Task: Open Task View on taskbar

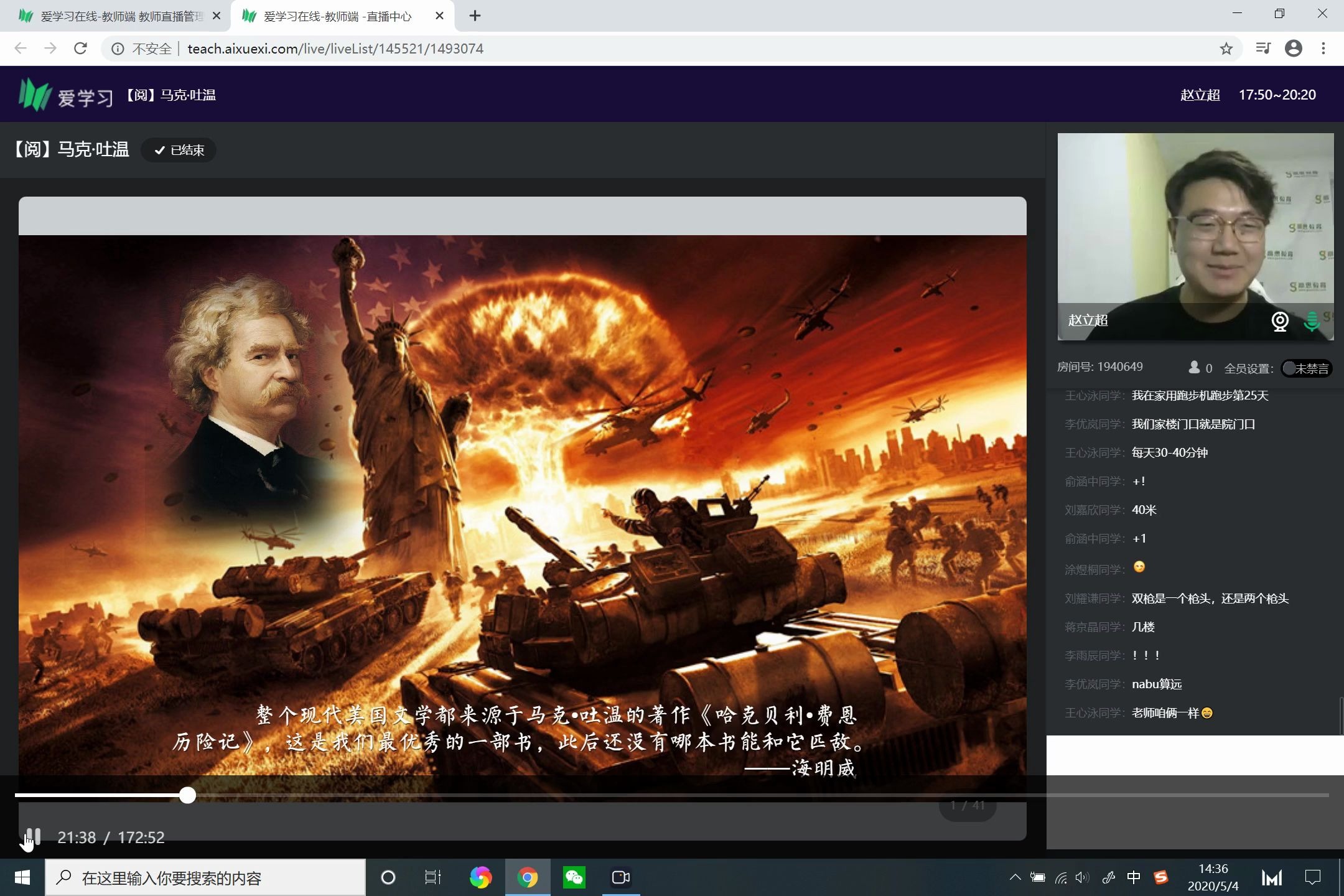Action: click(432, 877)
